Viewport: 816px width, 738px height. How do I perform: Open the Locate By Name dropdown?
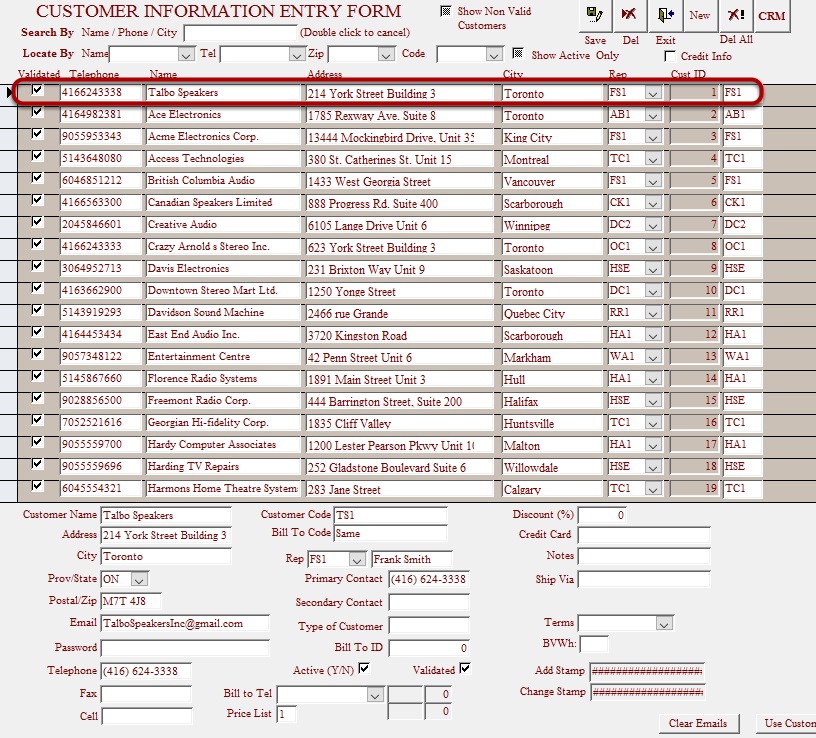coord(186,54)
